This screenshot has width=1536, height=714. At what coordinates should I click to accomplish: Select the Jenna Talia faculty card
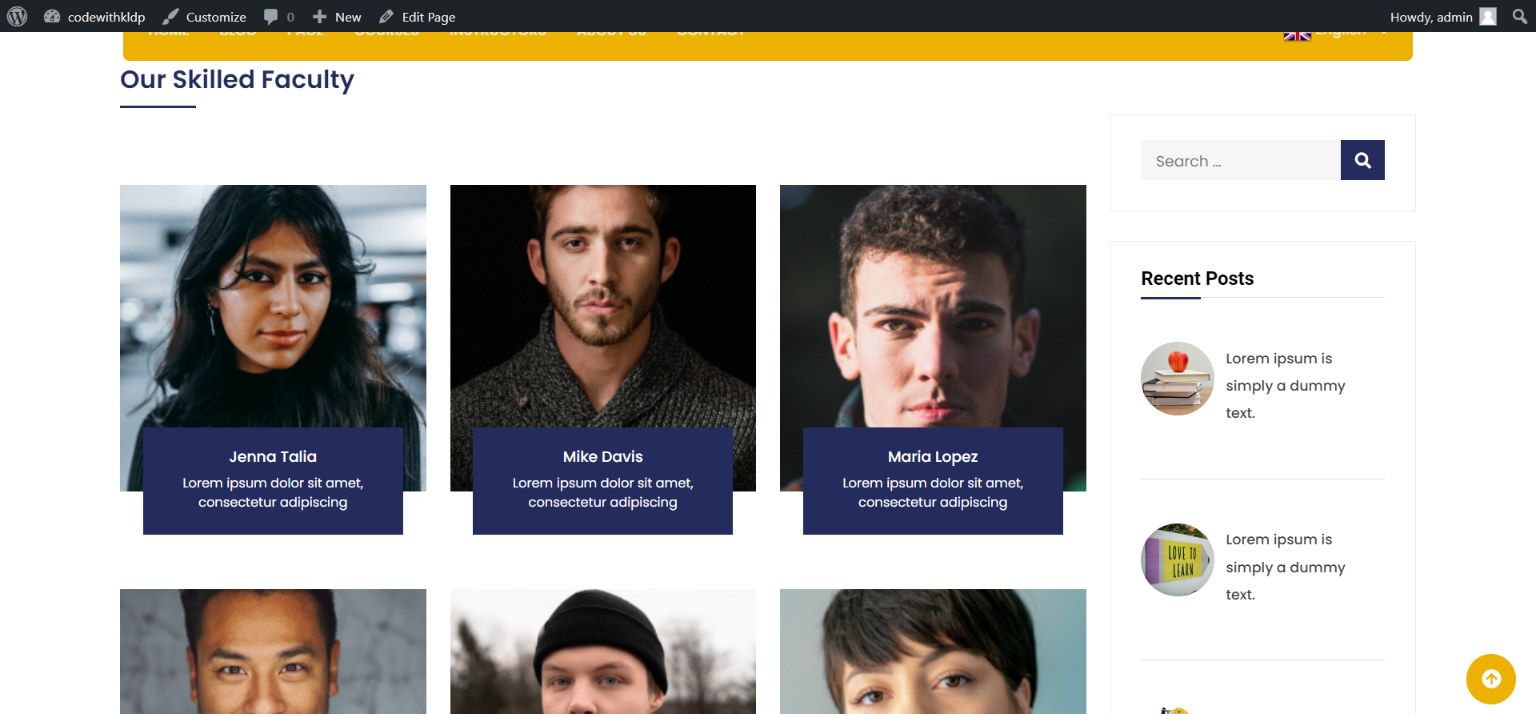[x=273, y=359]
